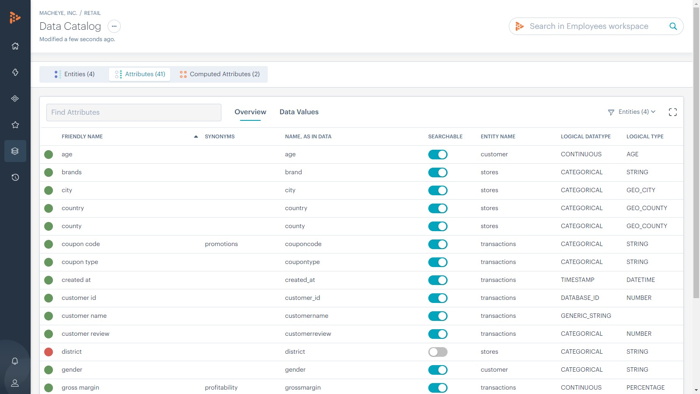Disable searchable for city attribute

(x=438, y=190)
